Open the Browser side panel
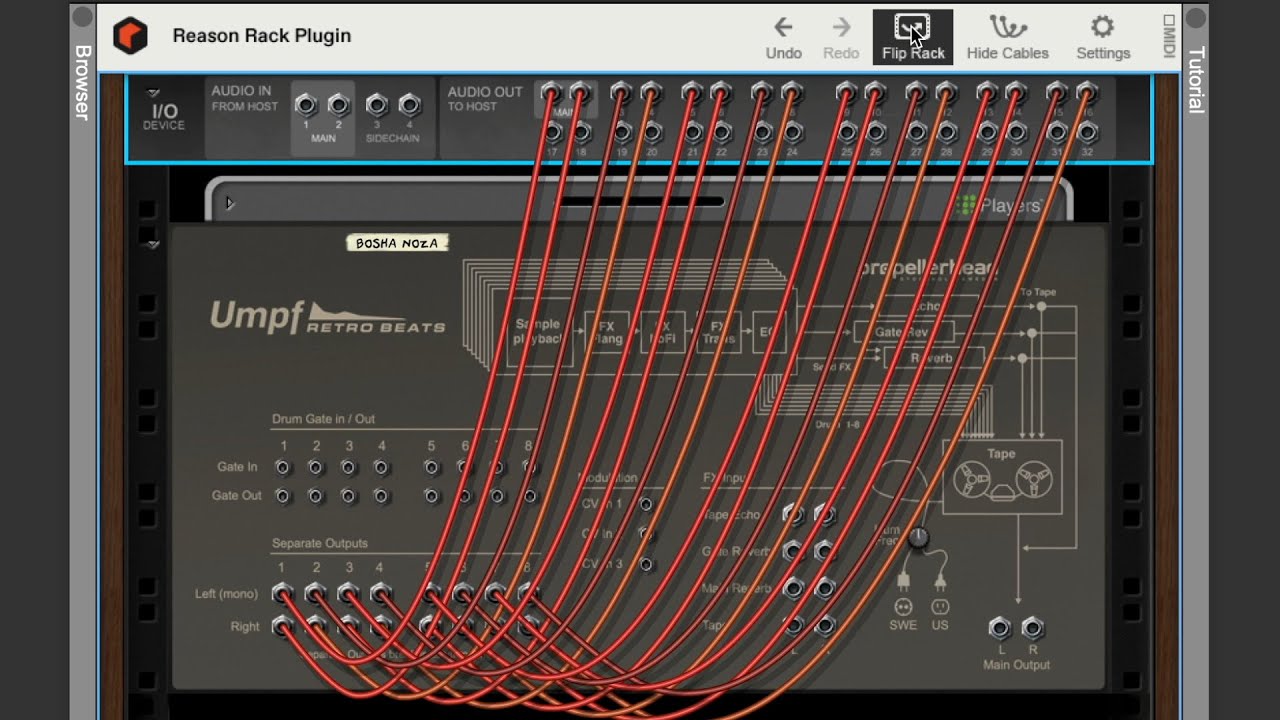Viewport: 1280px width, 720px height. point(82,82)
